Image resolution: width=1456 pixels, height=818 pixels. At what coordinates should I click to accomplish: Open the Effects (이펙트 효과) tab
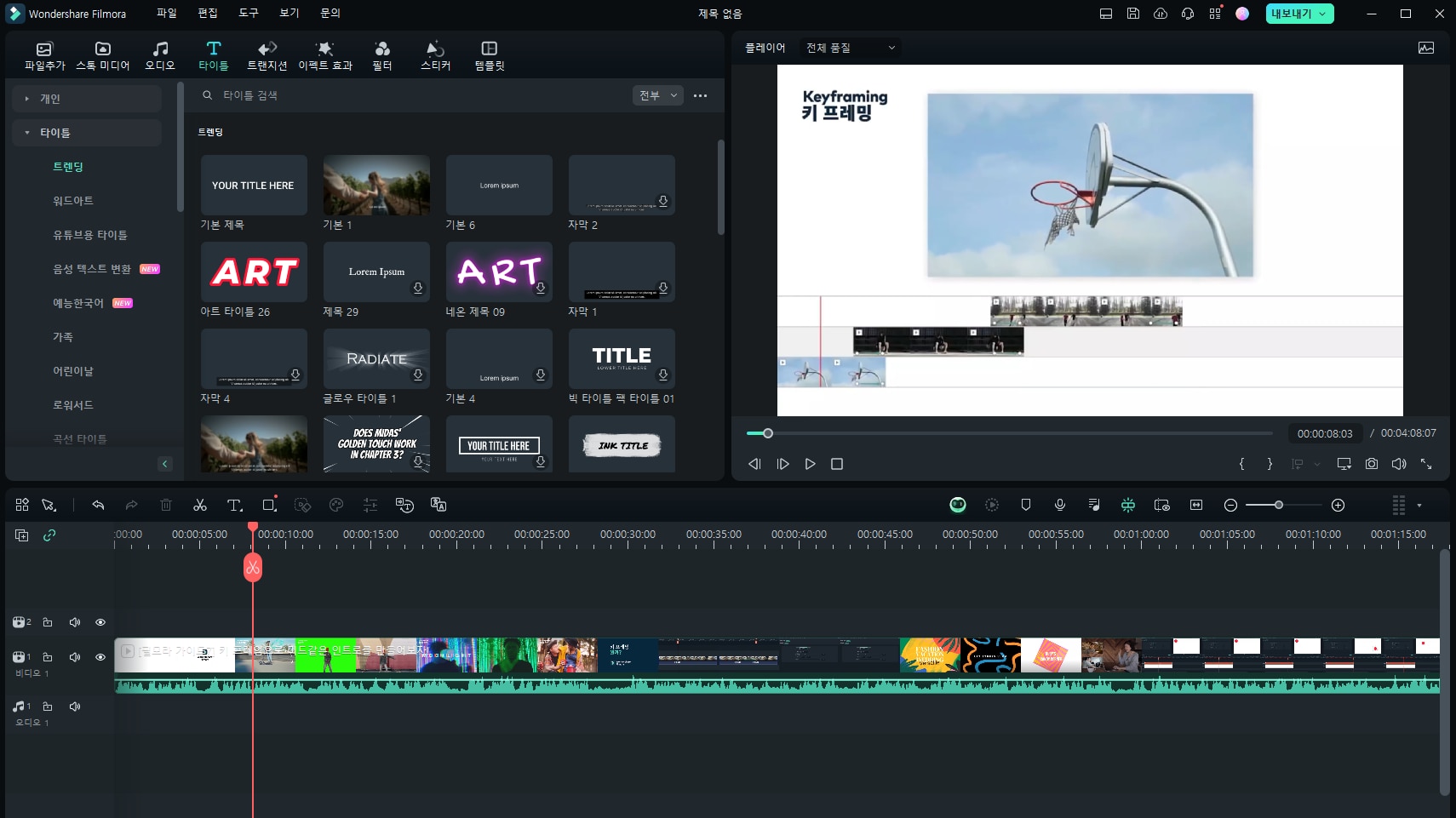[324, 55]
